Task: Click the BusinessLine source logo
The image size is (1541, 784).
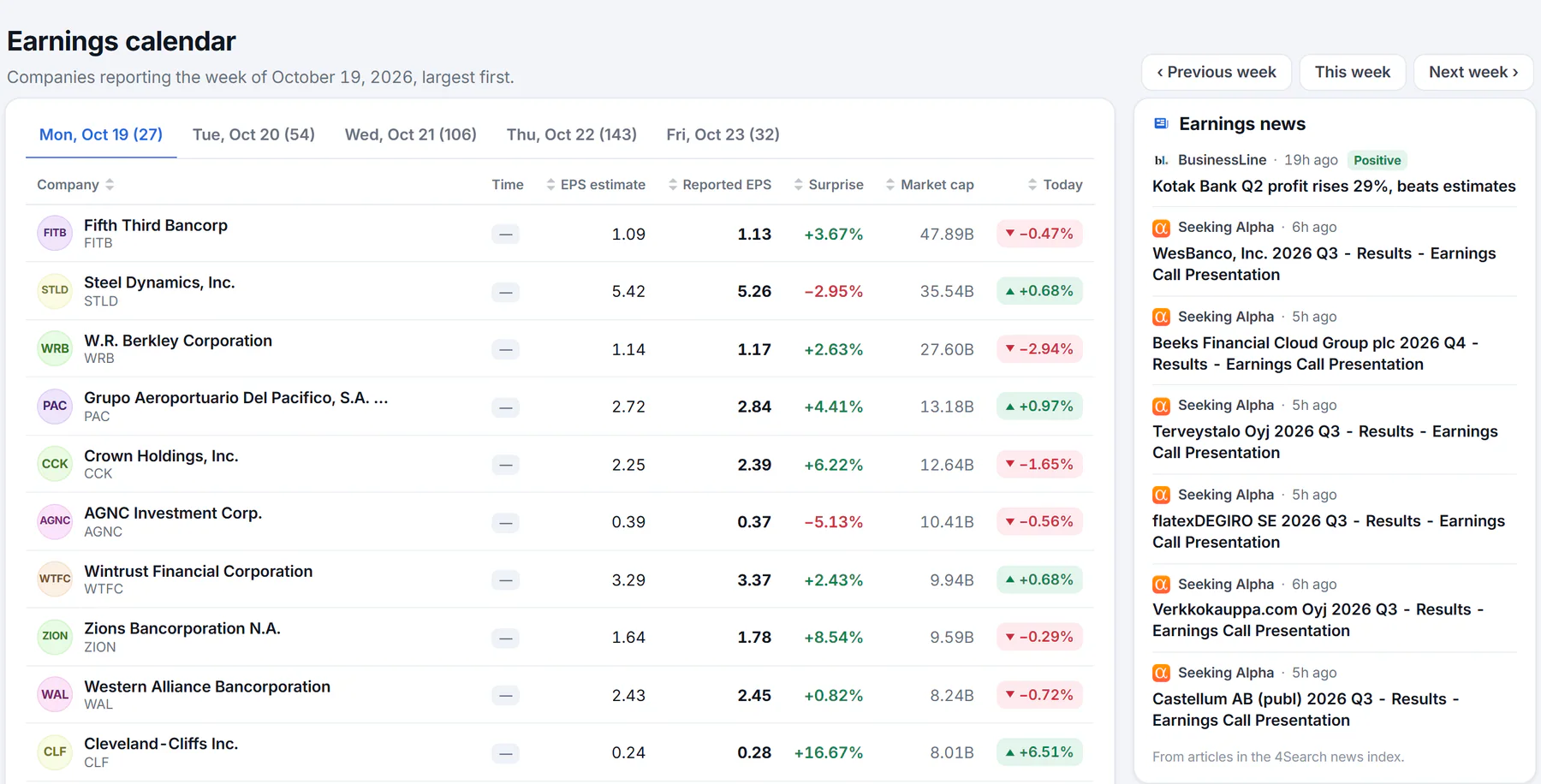Action: coord(1161,160)
